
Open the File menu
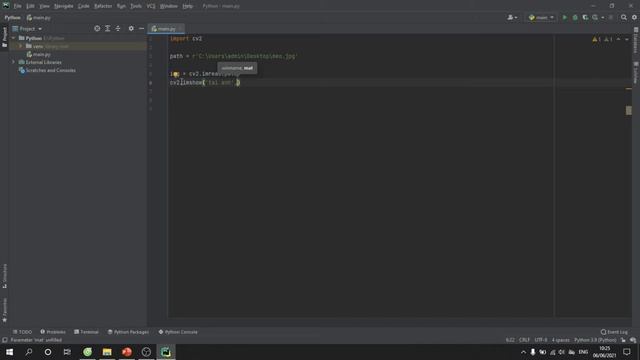coord(18,6)
